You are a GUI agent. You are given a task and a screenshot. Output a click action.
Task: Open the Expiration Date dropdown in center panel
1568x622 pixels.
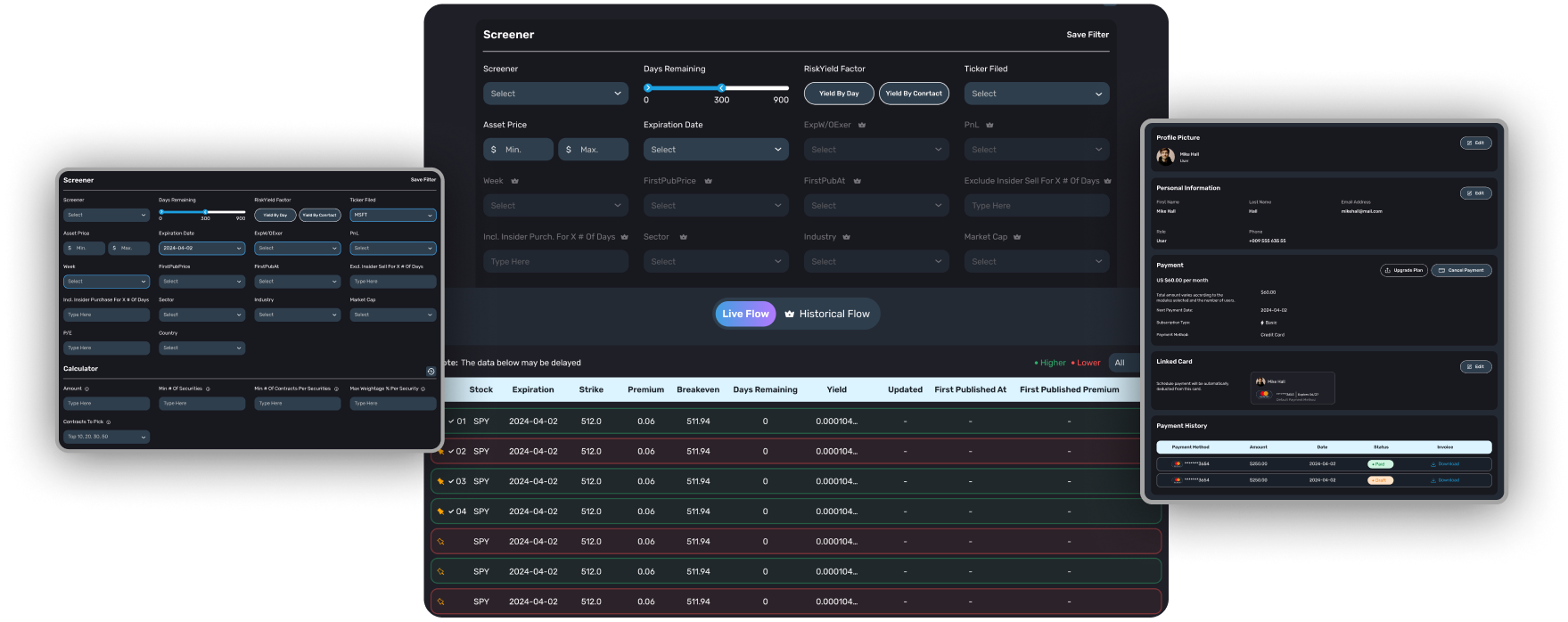716,150
